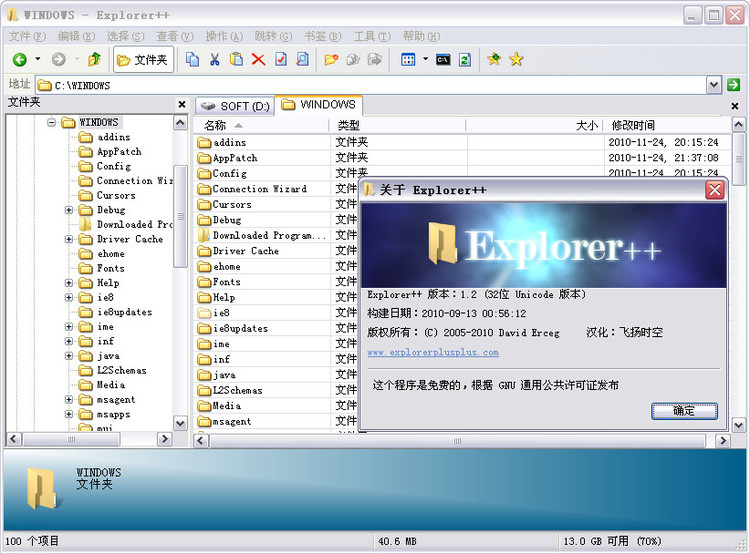The height and width of the screenshot is (554, 750).
Task: Click the C:\WINDOWS address field
Action: coord(371,85)
